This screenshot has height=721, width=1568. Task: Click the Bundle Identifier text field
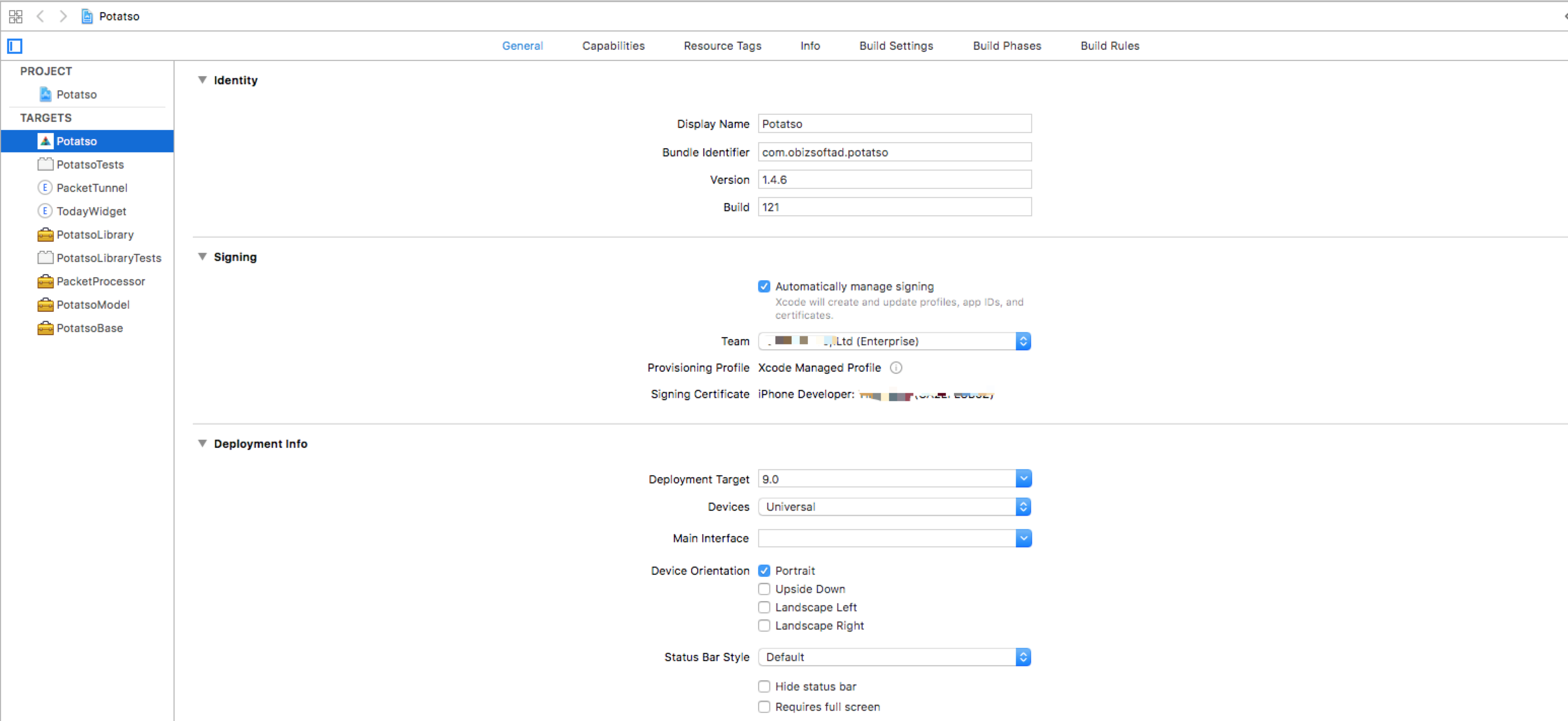894,152
